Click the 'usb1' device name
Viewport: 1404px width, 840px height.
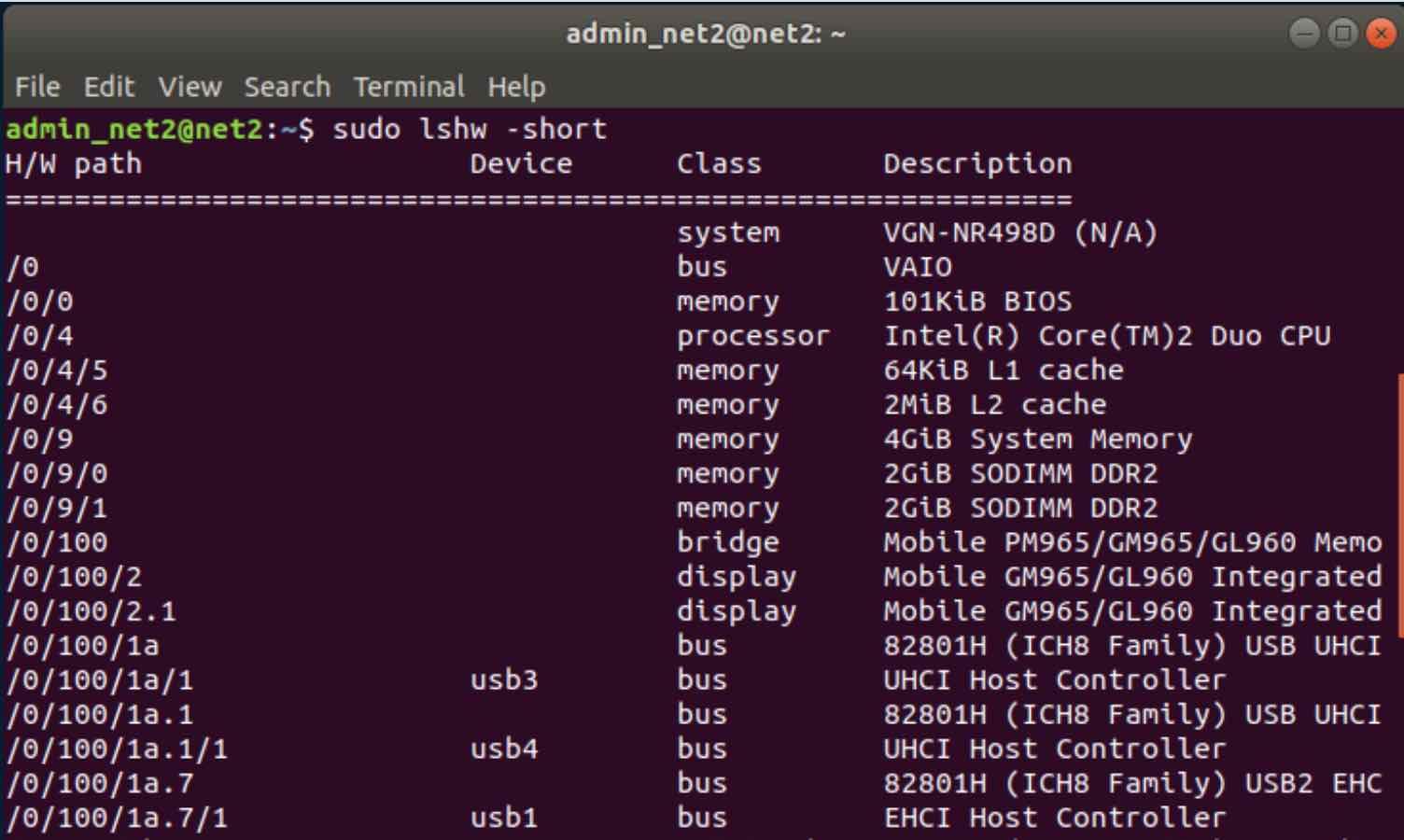point(504,818)
